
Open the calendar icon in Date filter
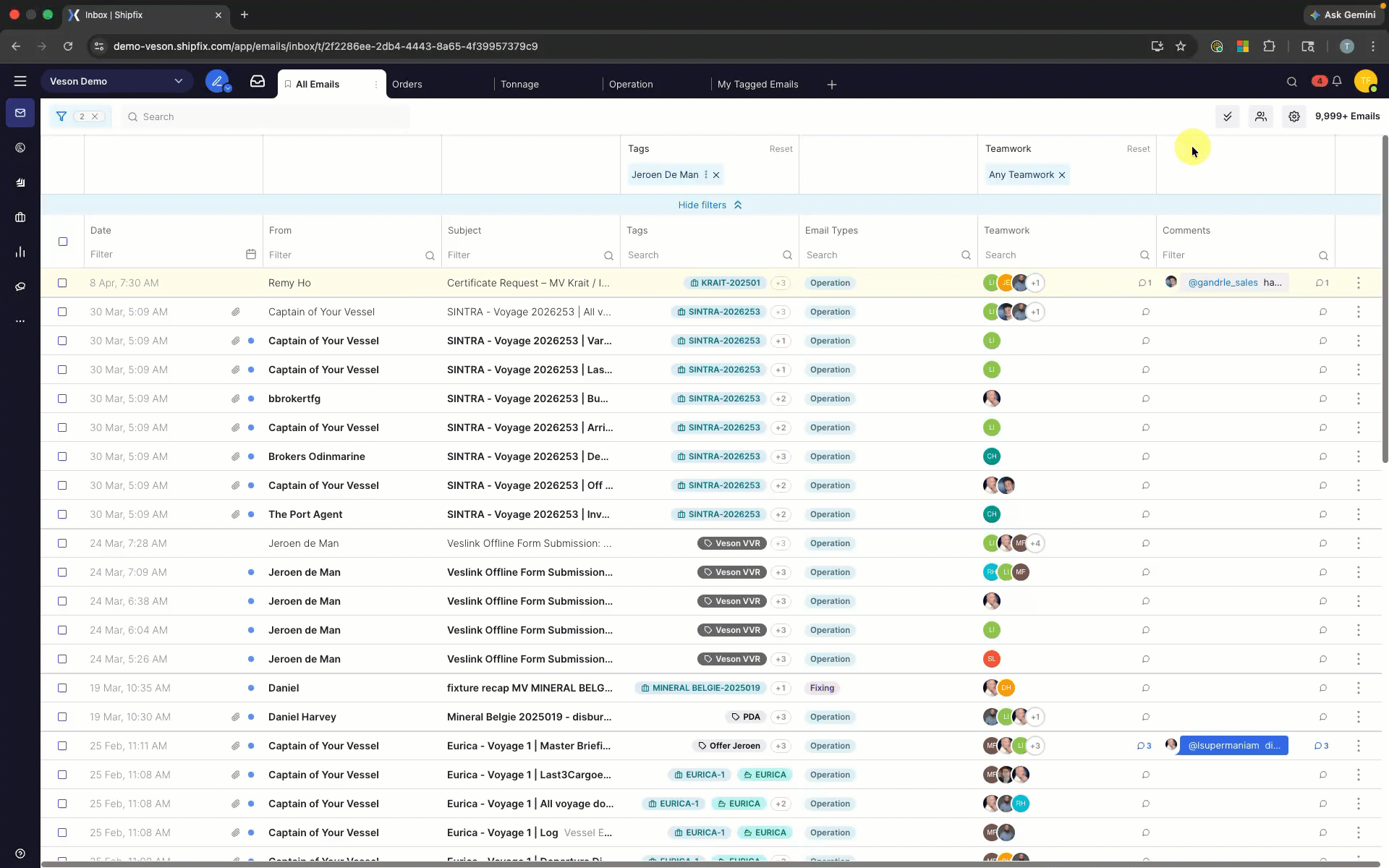pyautogui.click(x=251, y=254)
